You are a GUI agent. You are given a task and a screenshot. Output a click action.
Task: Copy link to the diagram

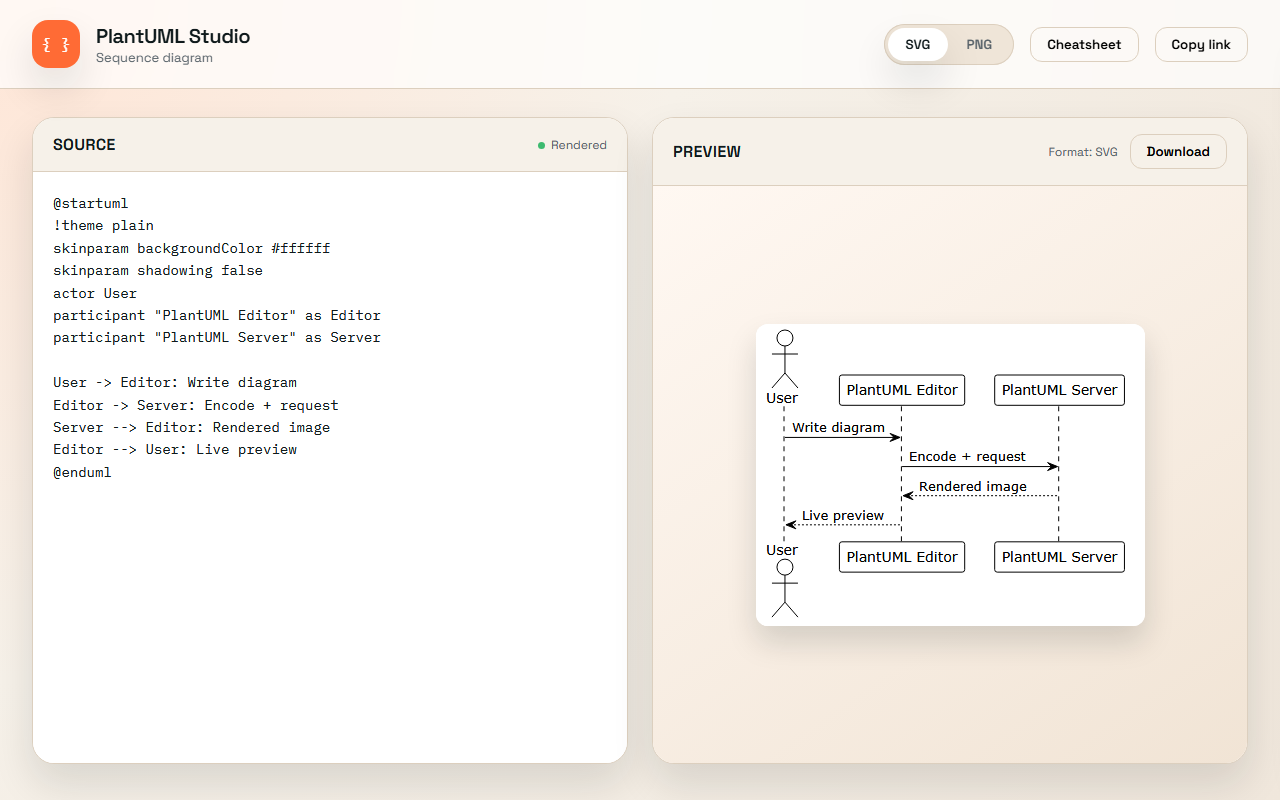(1201, 44)
